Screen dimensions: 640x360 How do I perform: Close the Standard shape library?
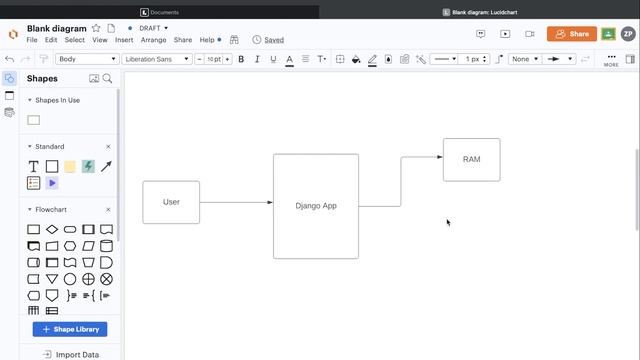point(108,147)
